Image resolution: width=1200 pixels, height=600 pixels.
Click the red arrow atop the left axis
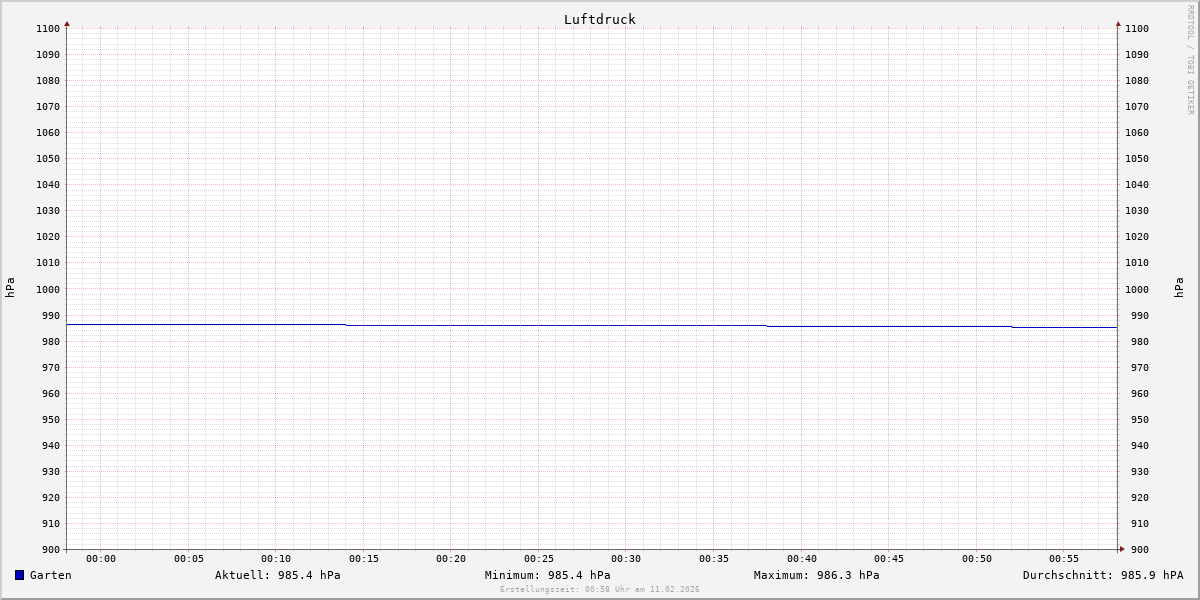pyautogui.click(x=67, y=23)
